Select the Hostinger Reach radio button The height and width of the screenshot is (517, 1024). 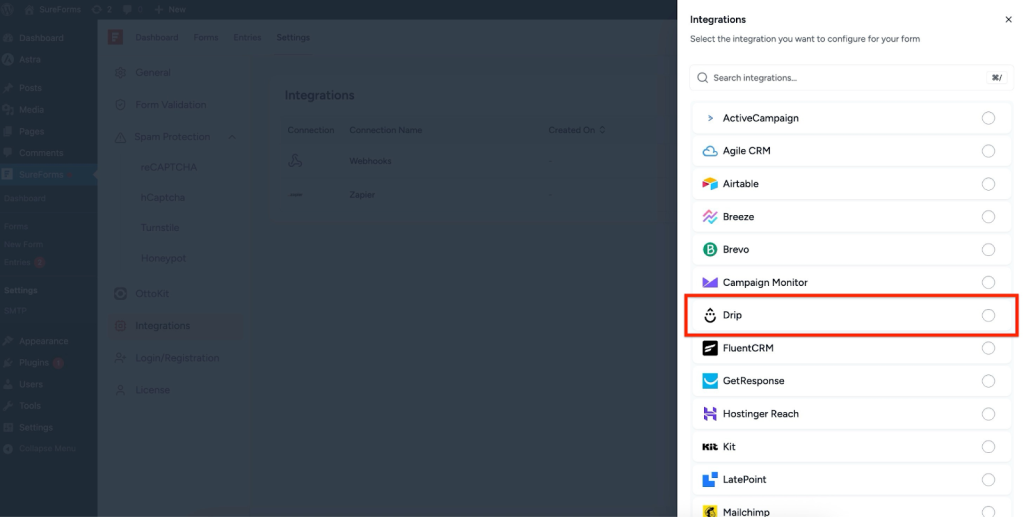(x=988, y=414)
